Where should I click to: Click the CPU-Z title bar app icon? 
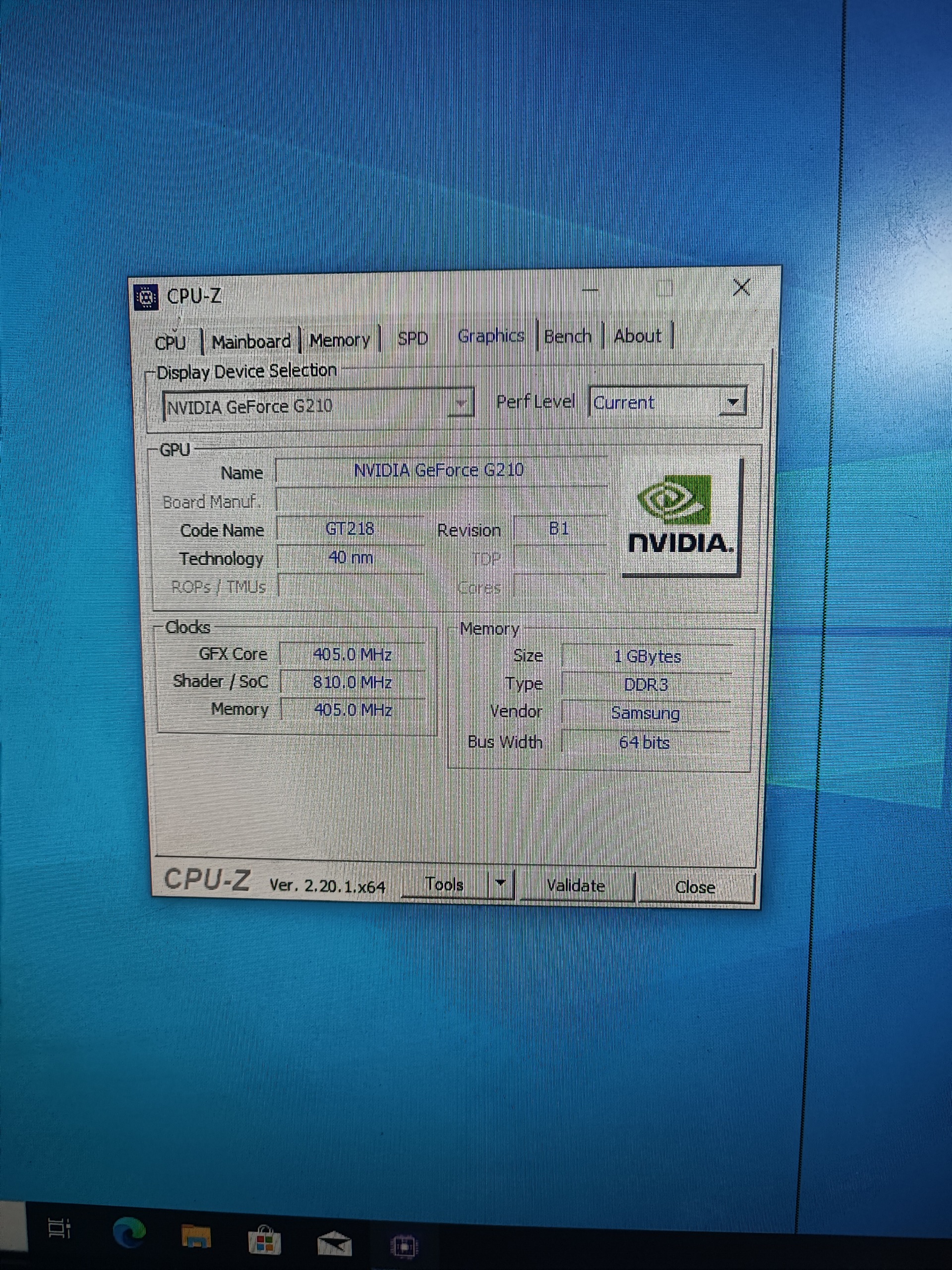(146, 297)
